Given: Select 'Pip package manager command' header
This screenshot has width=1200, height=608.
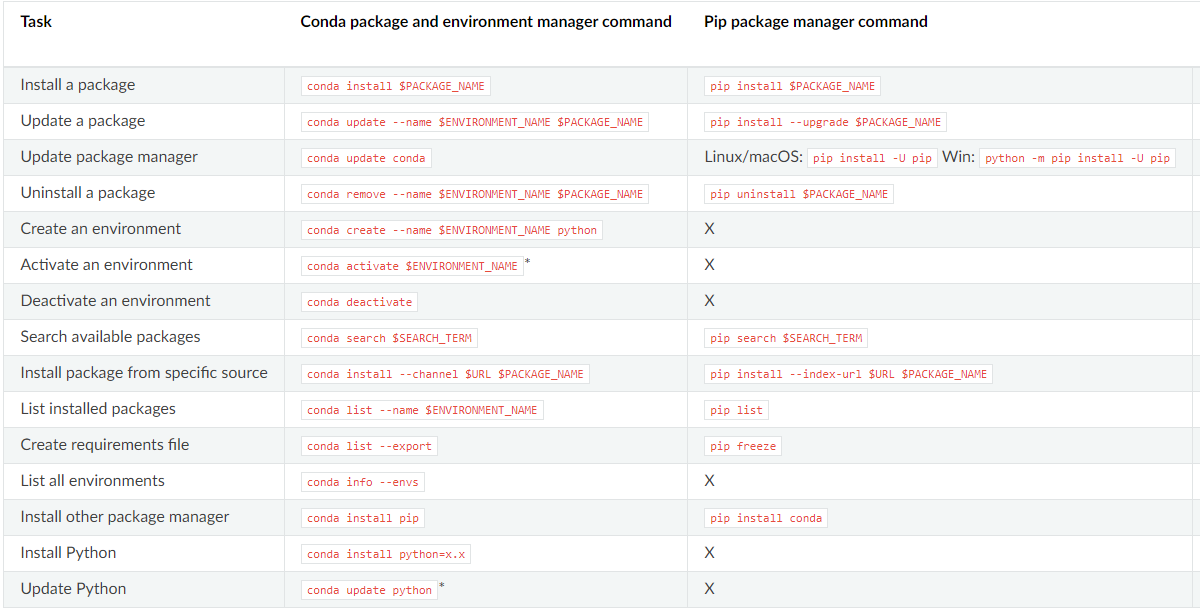Looking at the screenshot, I should (816, 21).
